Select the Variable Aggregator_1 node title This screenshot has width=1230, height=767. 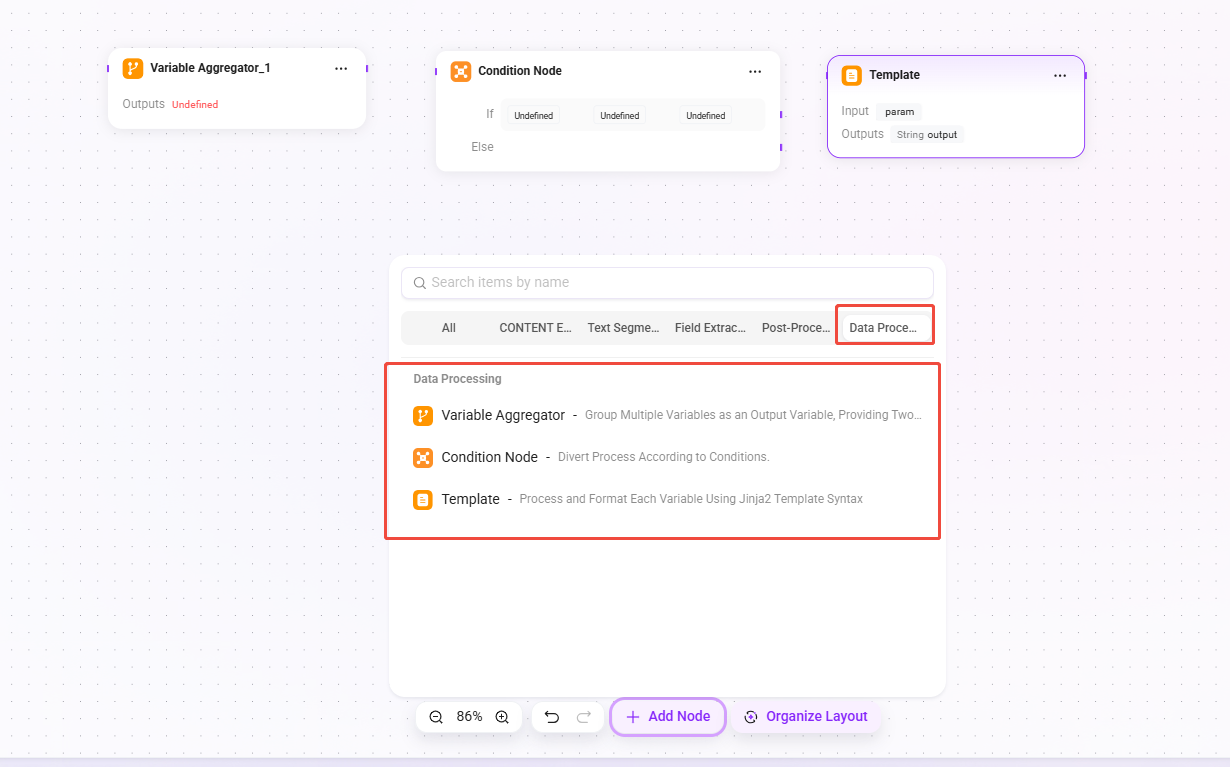[210, 68]
